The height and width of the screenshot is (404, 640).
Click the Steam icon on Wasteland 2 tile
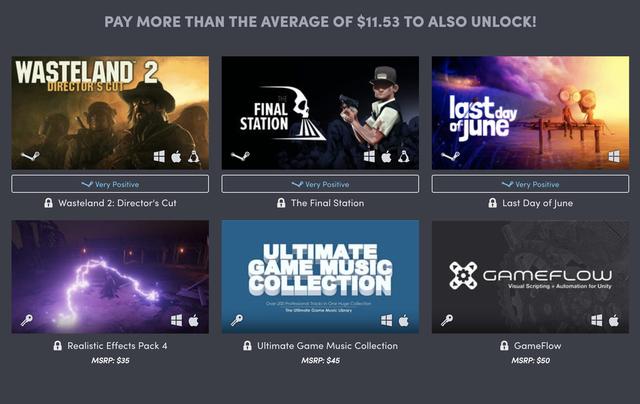coord(31,156)
